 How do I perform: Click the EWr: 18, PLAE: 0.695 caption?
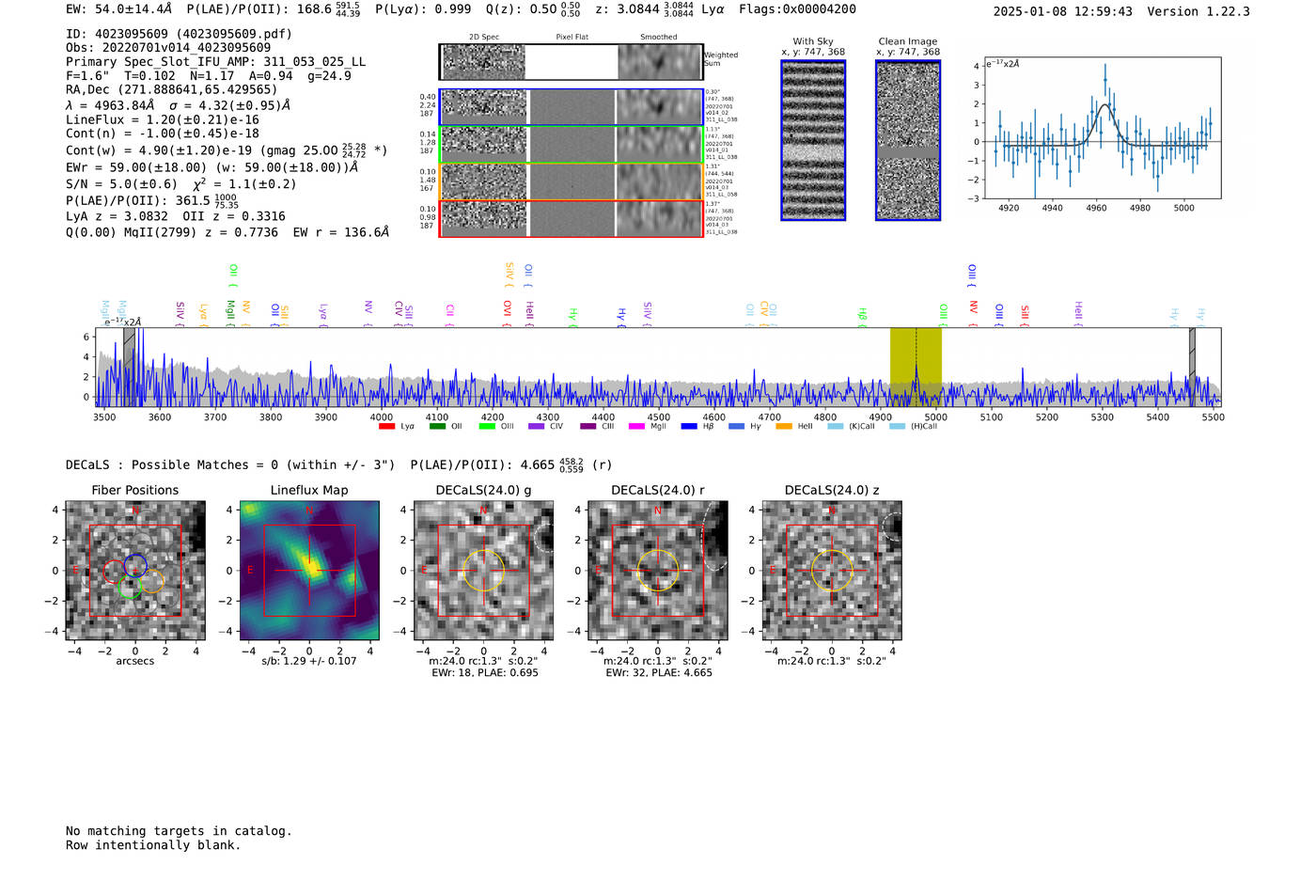click(x=485, y=673)
